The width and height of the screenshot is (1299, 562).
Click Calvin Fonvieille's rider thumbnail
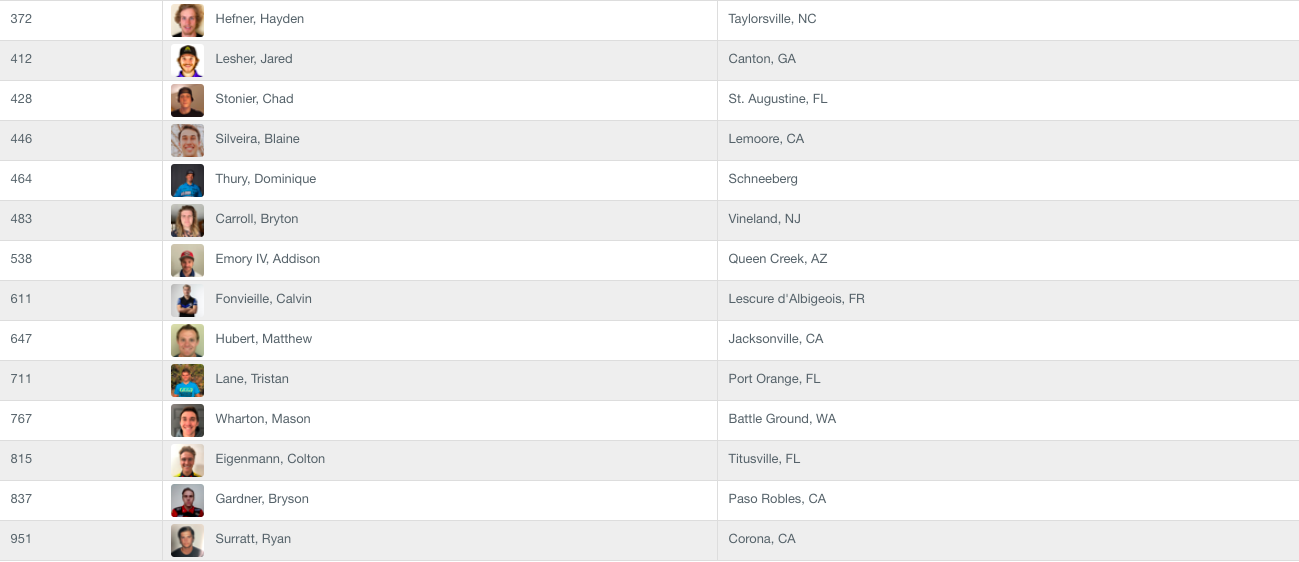click(x=188, y=301)
